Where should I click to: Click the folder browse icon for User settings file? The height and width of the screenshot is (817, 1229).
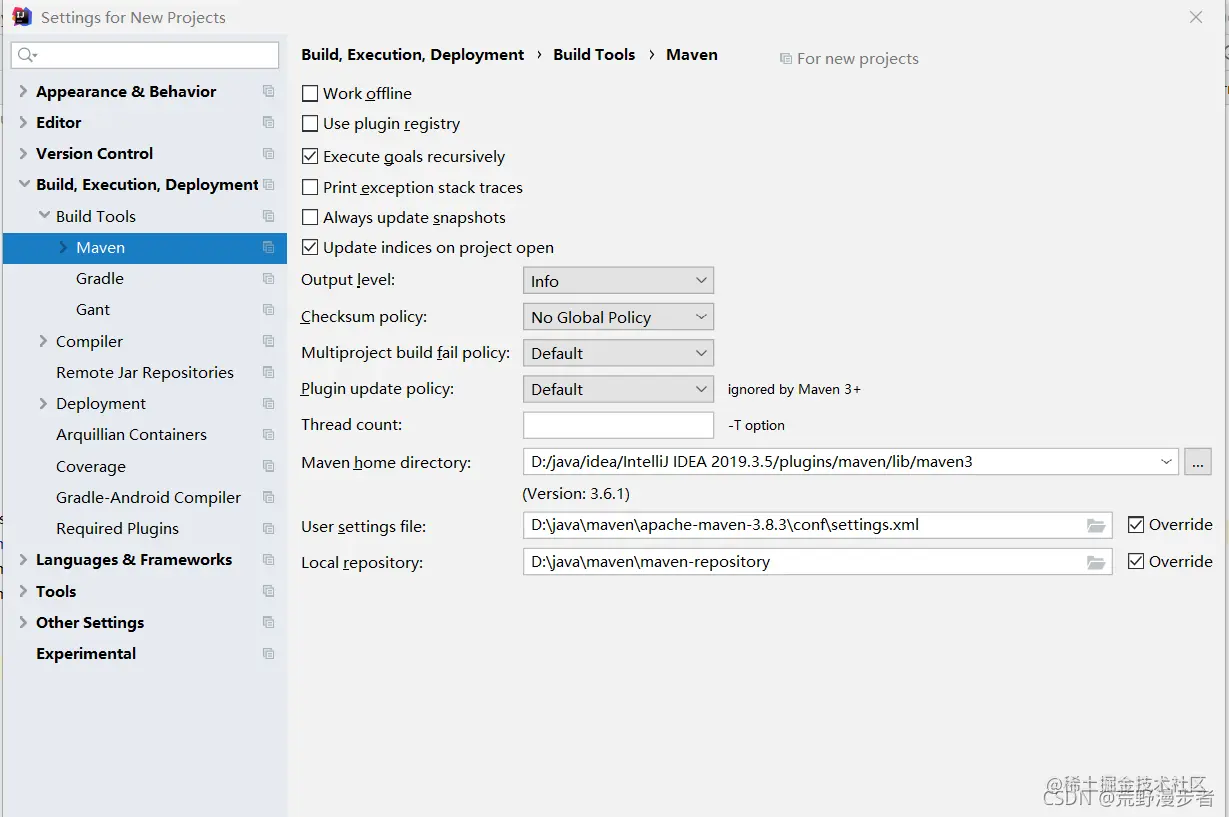[1096, 525]
